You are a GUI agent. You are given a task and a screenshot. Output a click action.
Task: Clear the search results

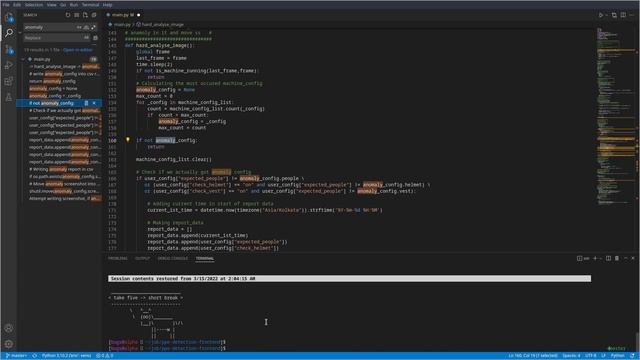(x=77, y=15)
